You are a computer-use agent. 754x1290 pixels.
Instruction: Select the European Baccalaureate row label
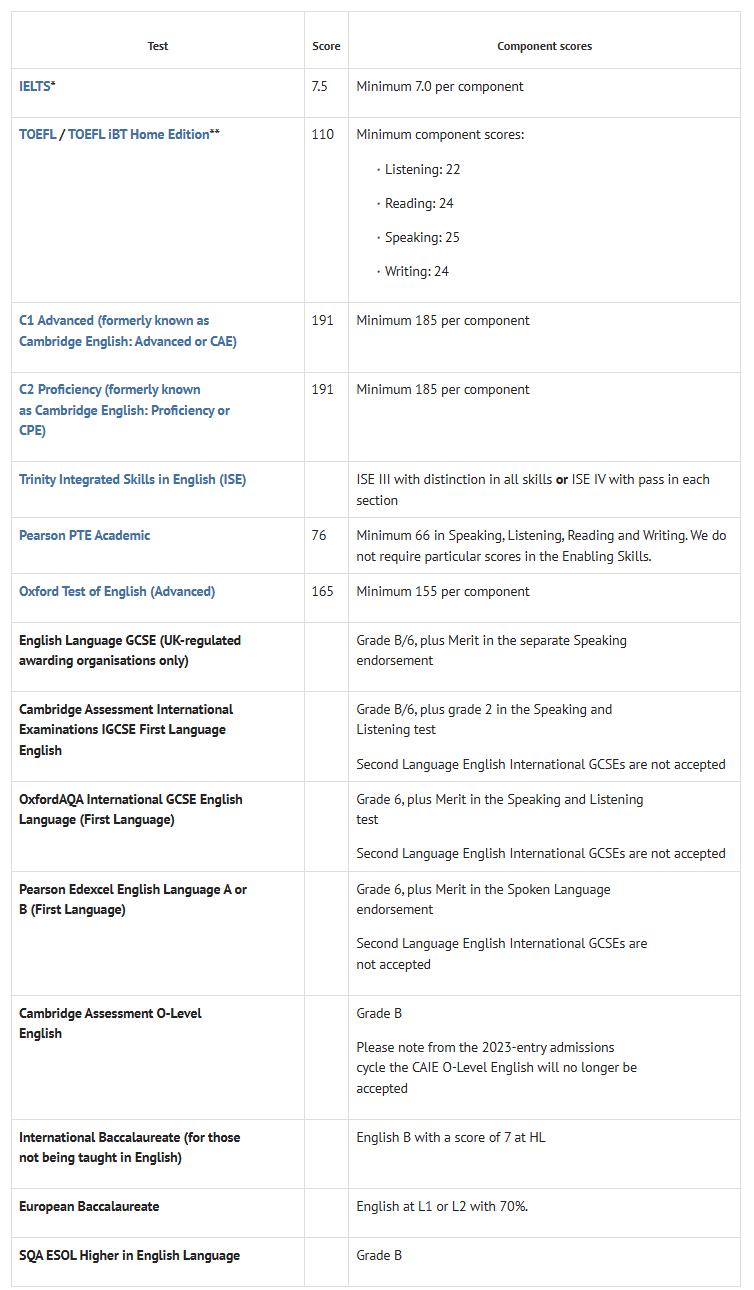(89, 1207)
